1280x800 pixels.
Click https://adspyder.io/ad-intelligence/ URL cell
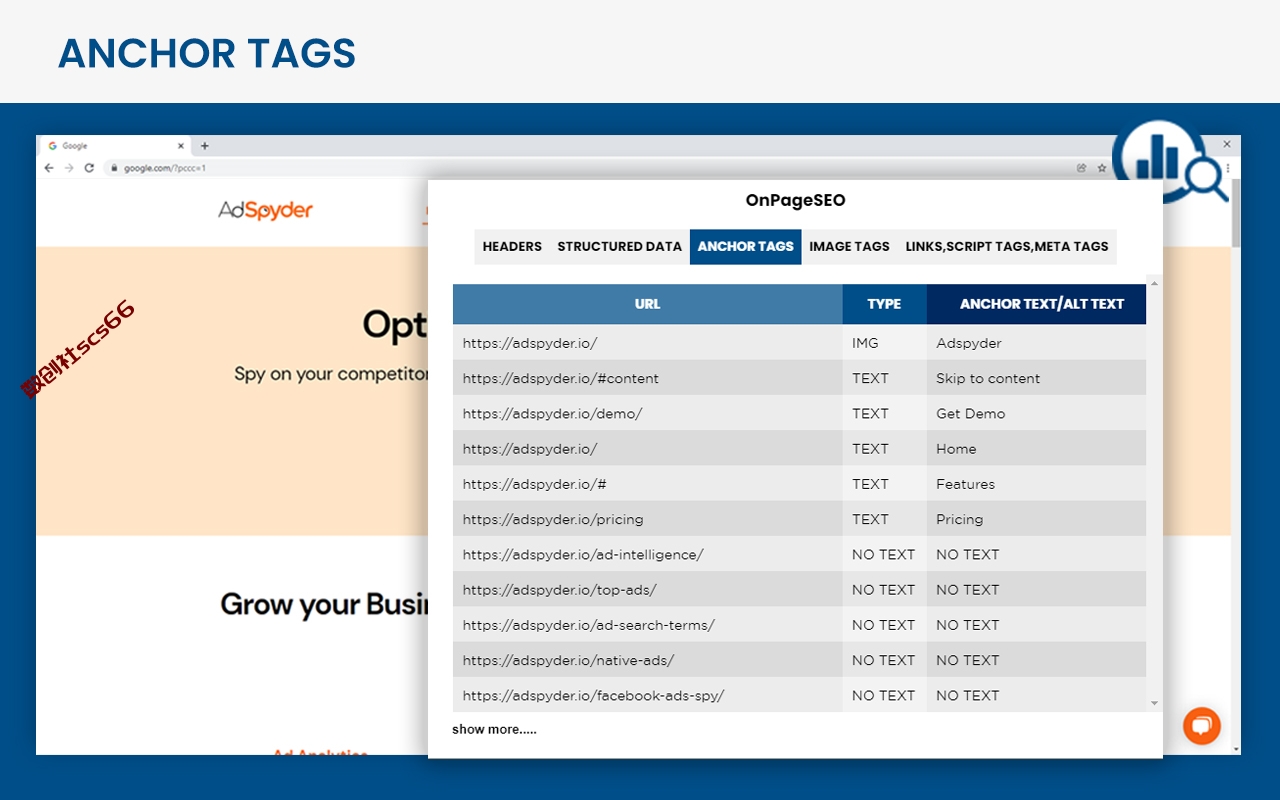coord(648,554)
